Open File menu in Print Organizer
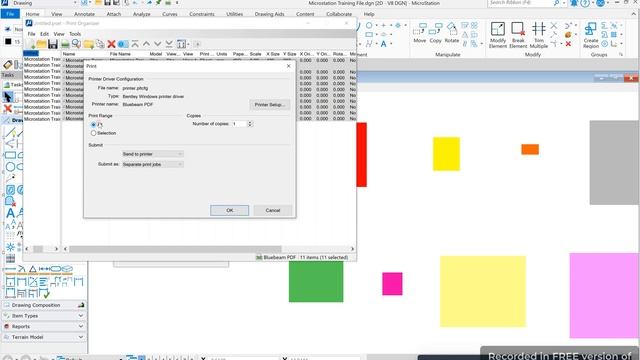Screen dimensions: 640x360 pos(31,34)
